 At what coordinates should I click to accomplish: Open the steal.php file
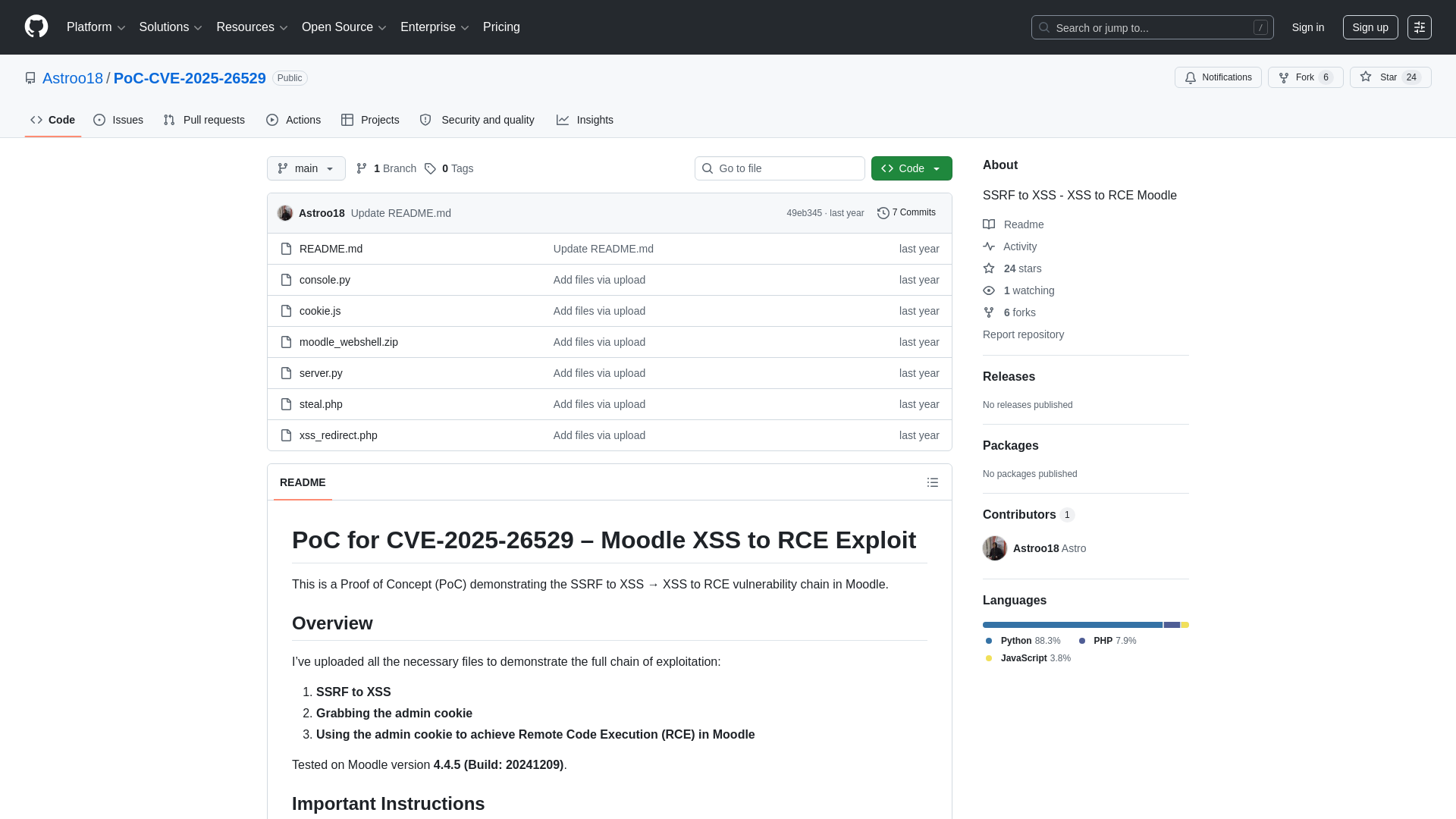321,404
